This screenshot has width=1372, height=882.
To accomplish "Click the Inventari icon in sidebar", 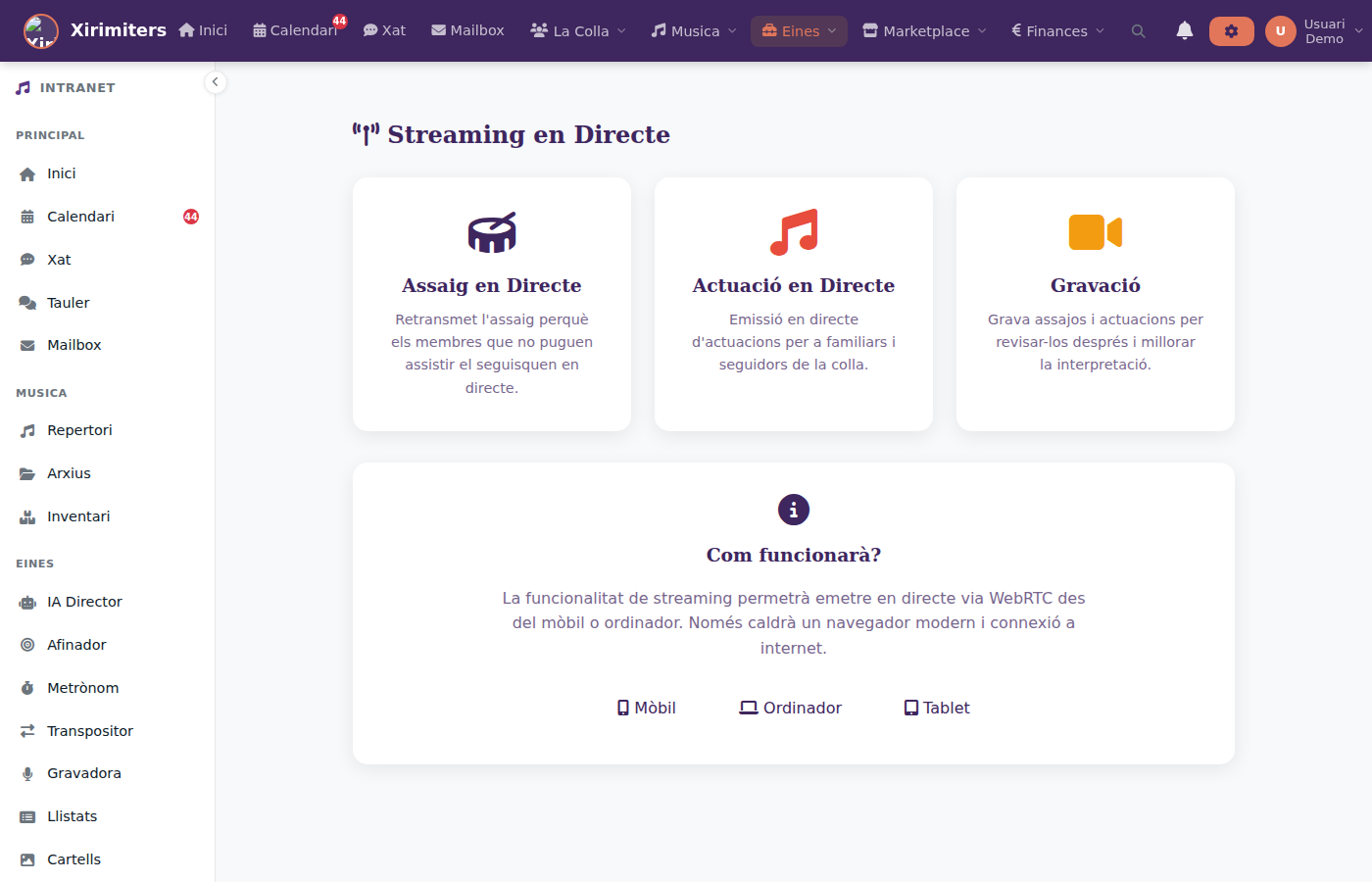I will pos(25,515).
